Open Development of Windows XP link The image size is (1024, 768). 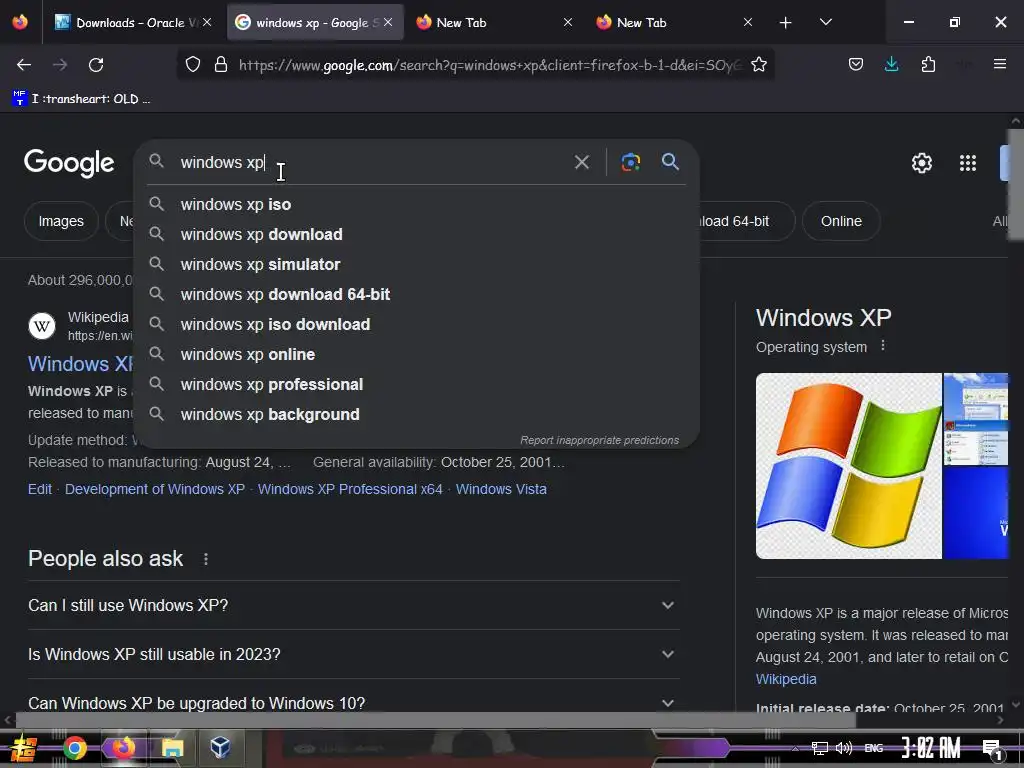[155, 489]
